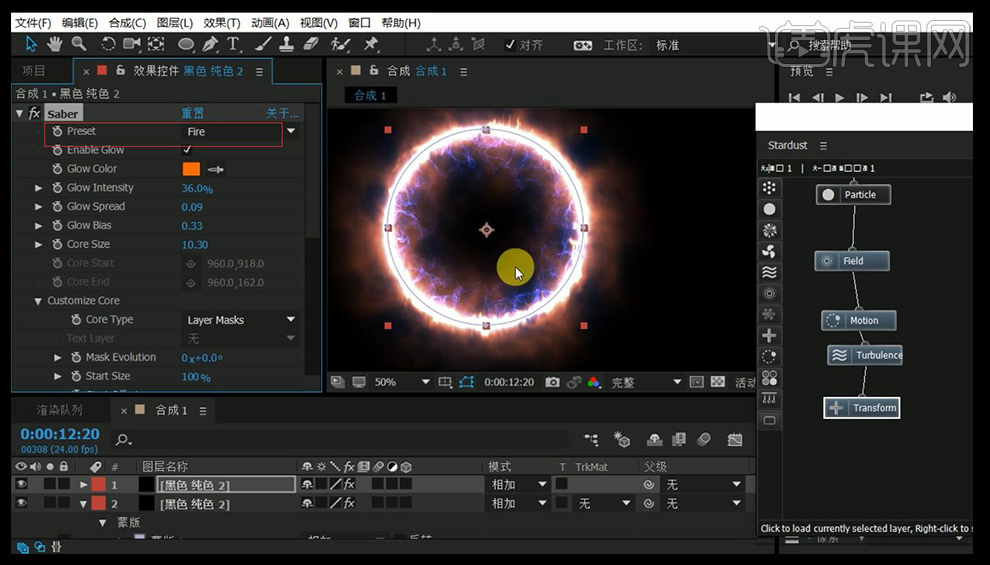Click the Stardust Particle node
The width and height of the screenshot is (990, 565).
(853, 195)
